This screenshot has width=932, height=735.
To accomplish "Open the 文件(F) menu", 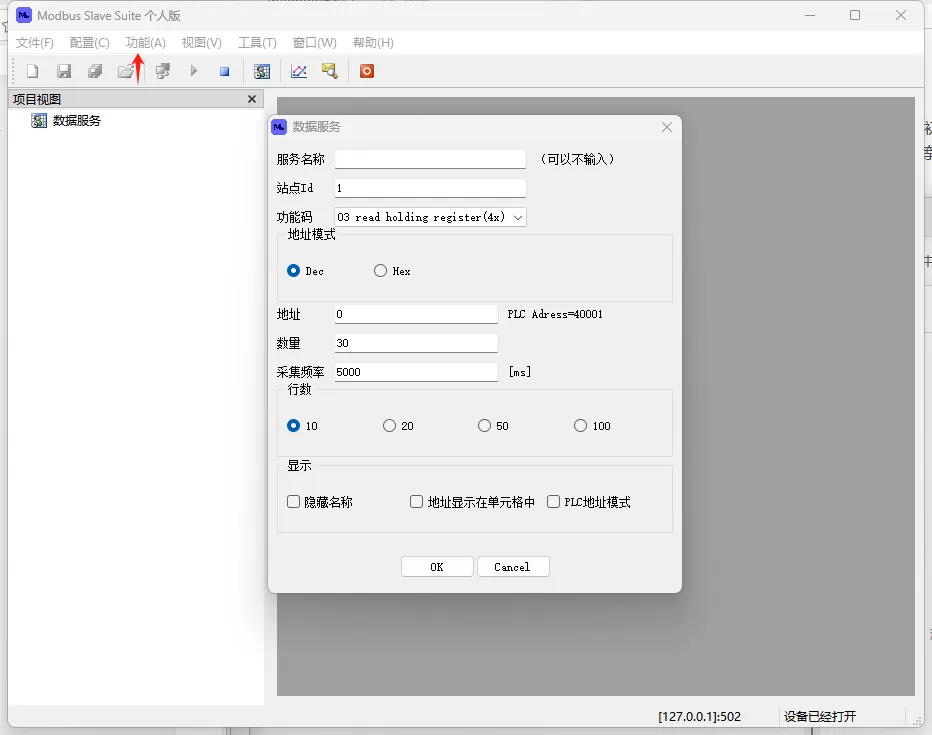I will coord(34,43).
